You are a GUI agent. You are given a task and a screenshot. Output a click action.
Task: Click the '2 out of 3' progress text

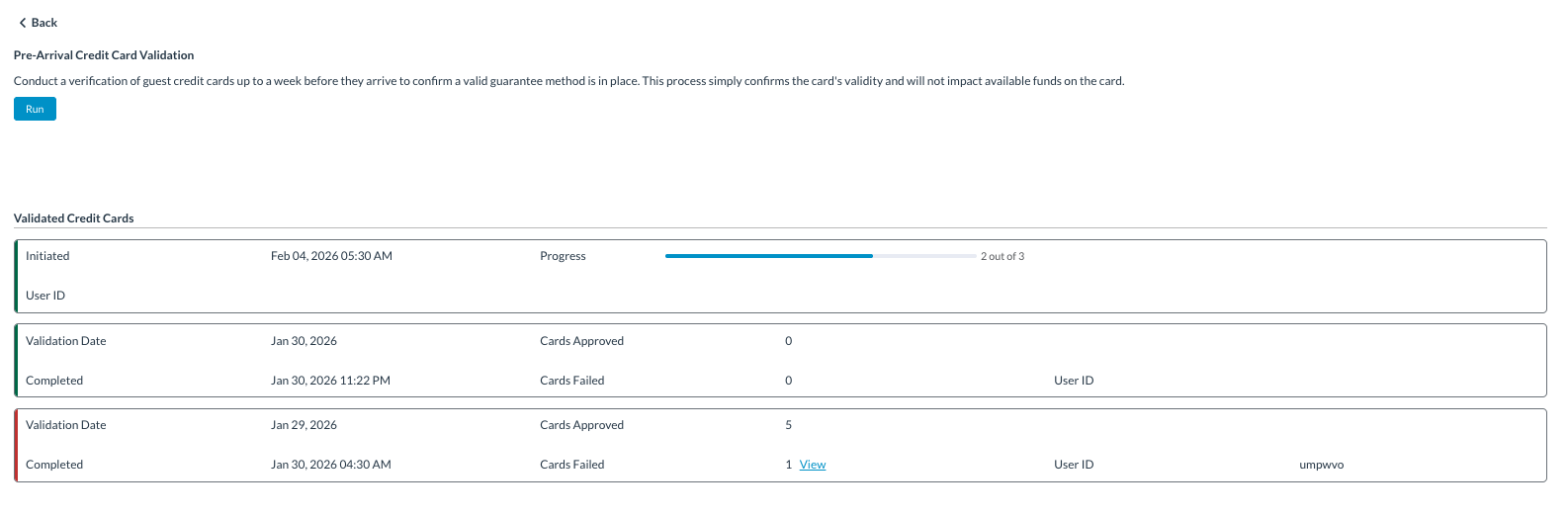[x=1002, y=256]
